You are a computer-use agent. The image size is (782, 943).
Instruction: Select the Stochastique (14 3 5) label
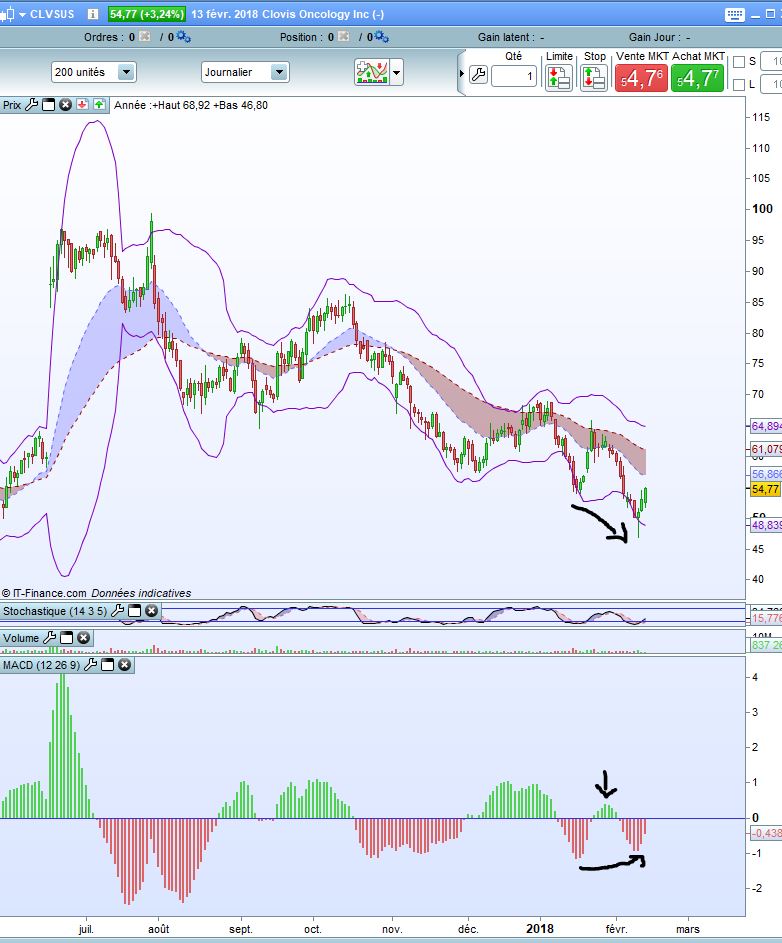[x=55, y=611]
